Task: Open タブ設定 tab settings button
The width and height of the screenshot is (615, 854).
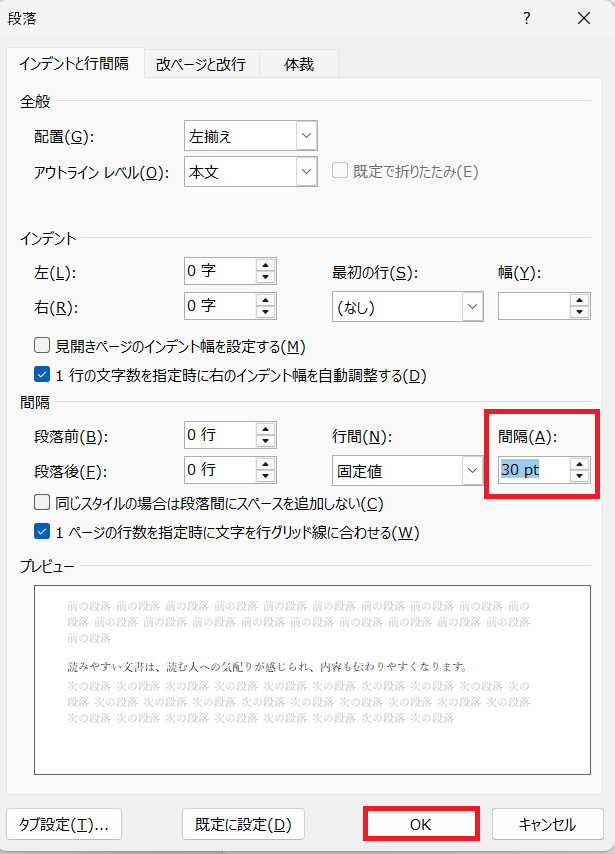Action: 64,824
